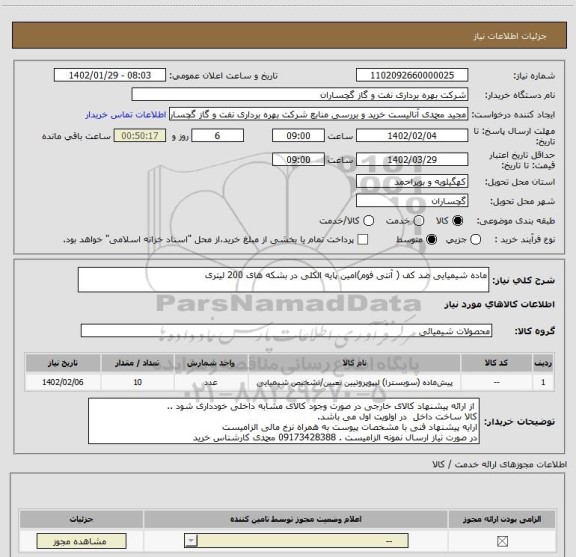576x557 pixels.
Task: Click the اعلام وضعیت مجوز header
Action: [x=296, y=519]
